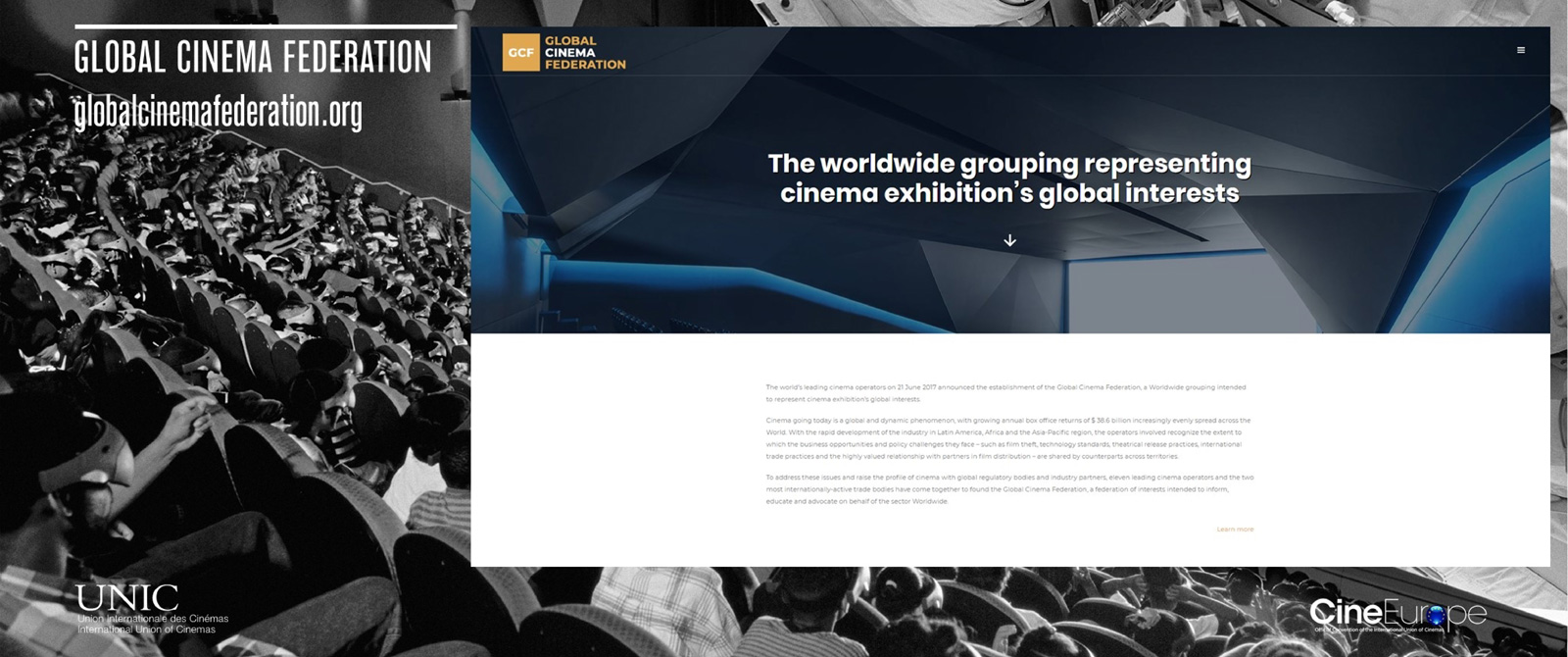Viewport: 1568px width, 657px height.
Task: Open the hamburger menu icon
Action: [x=1520, y=50]
